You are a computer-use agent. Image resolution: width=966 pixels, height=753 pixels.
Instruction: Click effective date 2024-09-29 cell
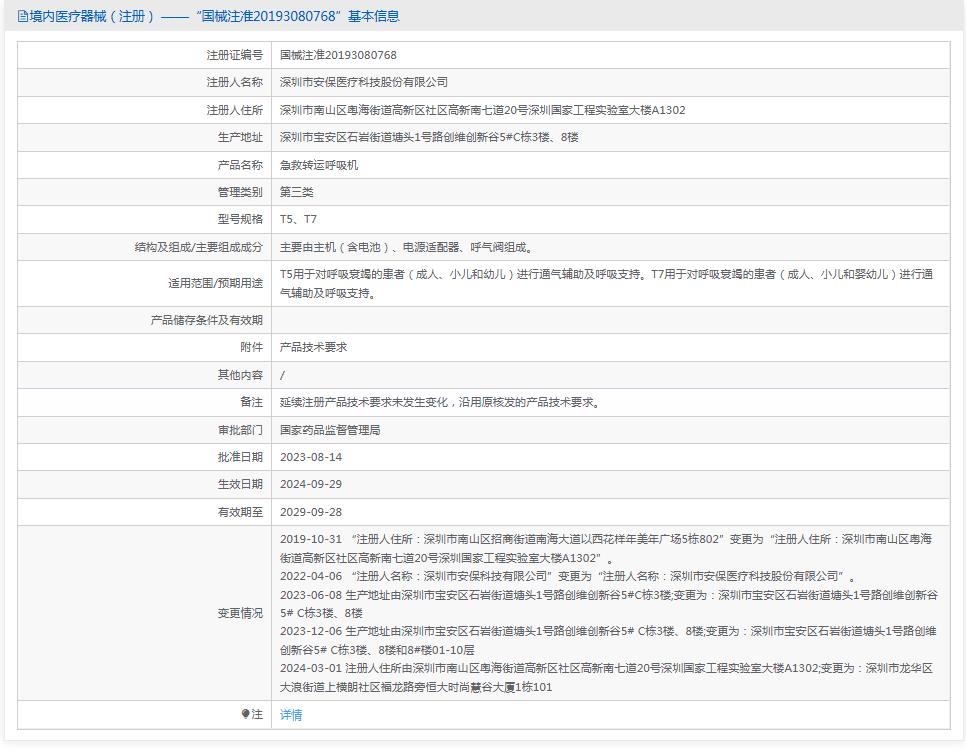coord(313,485)
